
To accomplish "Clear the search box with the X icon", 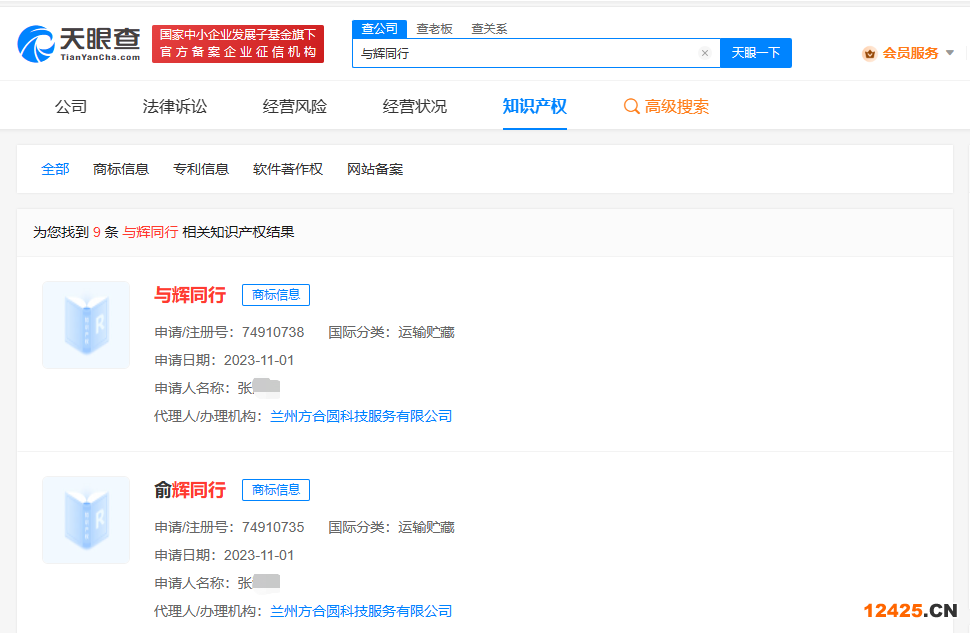I will pos(705,53).
